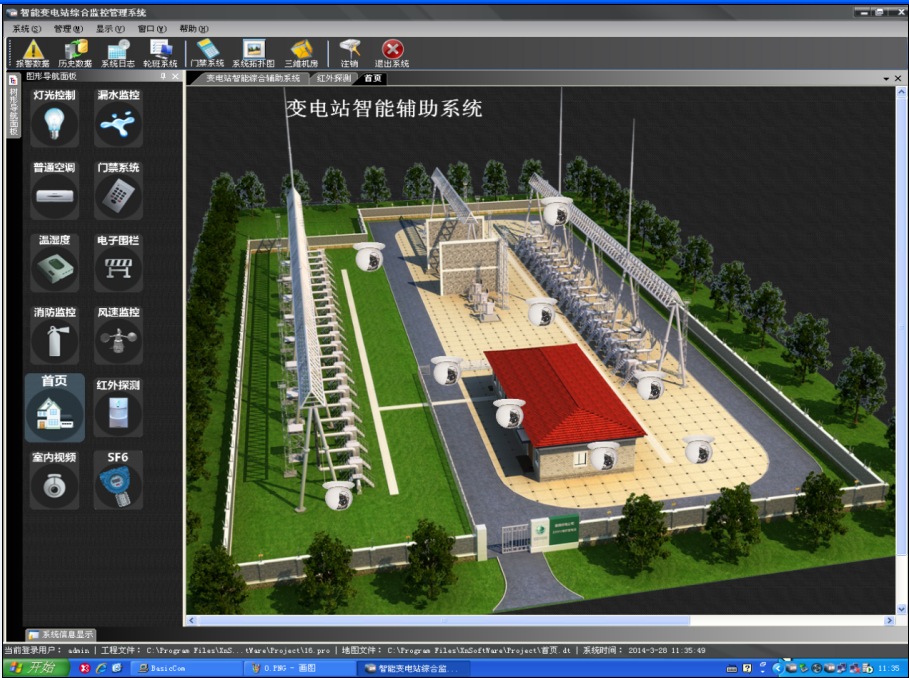
Task: Open the Windows 开始 Start button
Action: 33,667
